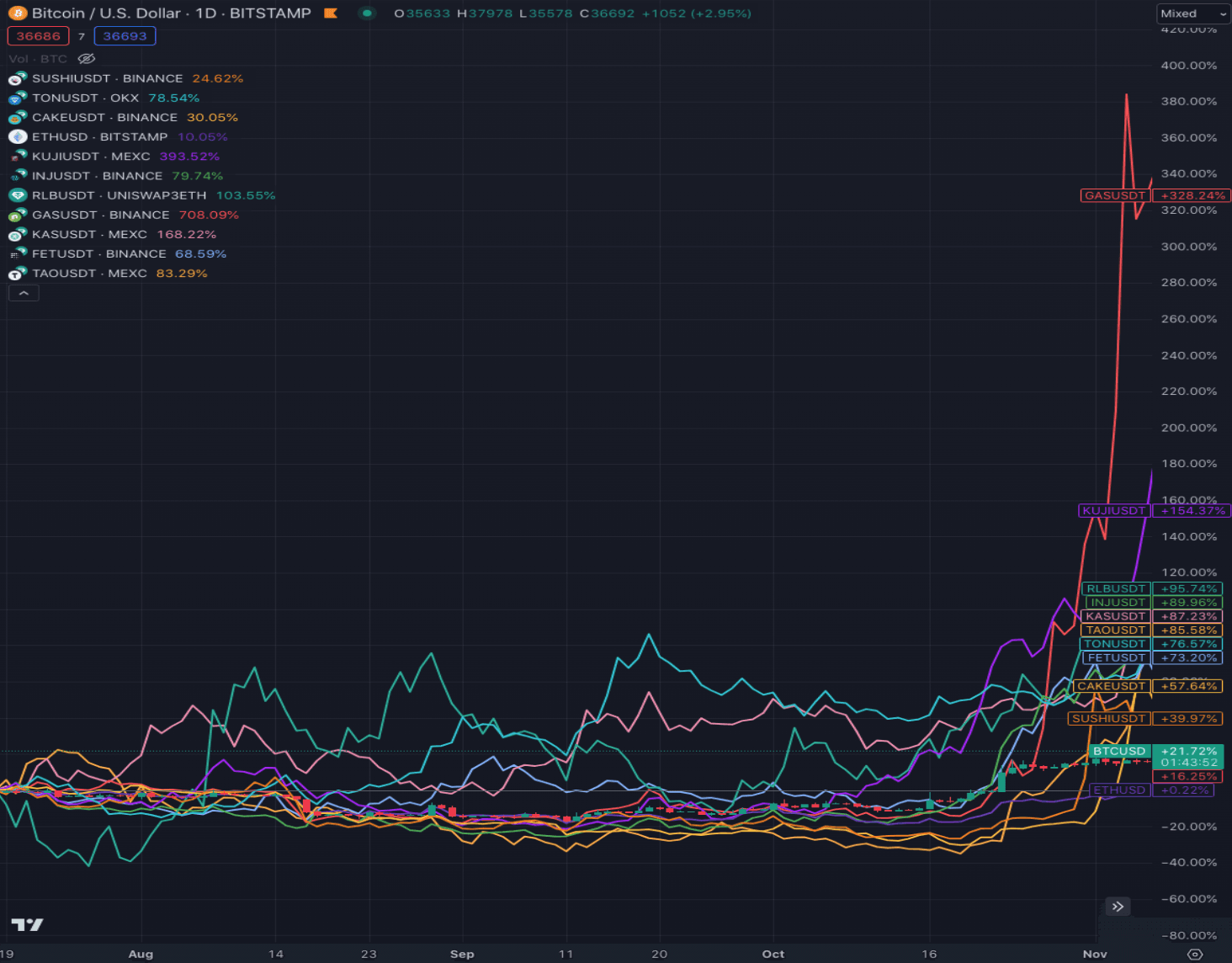The image size is (1232, 963).
Task: Click the TAOUSDT · MEXC legend entry
Action: tap(89, 274)
